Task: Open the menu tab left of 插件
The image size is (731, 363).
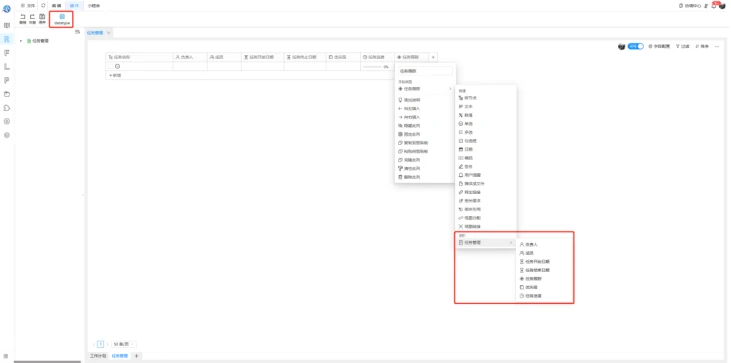Action: [x=56, y=6]
